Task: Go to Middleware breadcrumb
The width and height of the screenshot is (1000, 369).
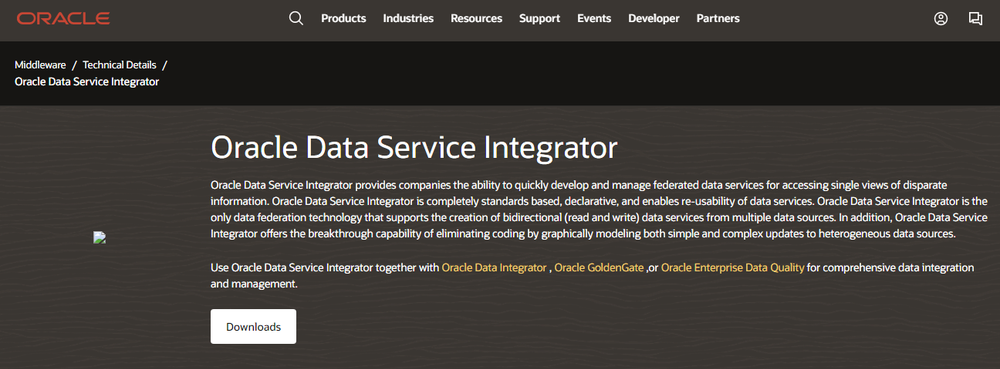Action: [x=40, y=64]
